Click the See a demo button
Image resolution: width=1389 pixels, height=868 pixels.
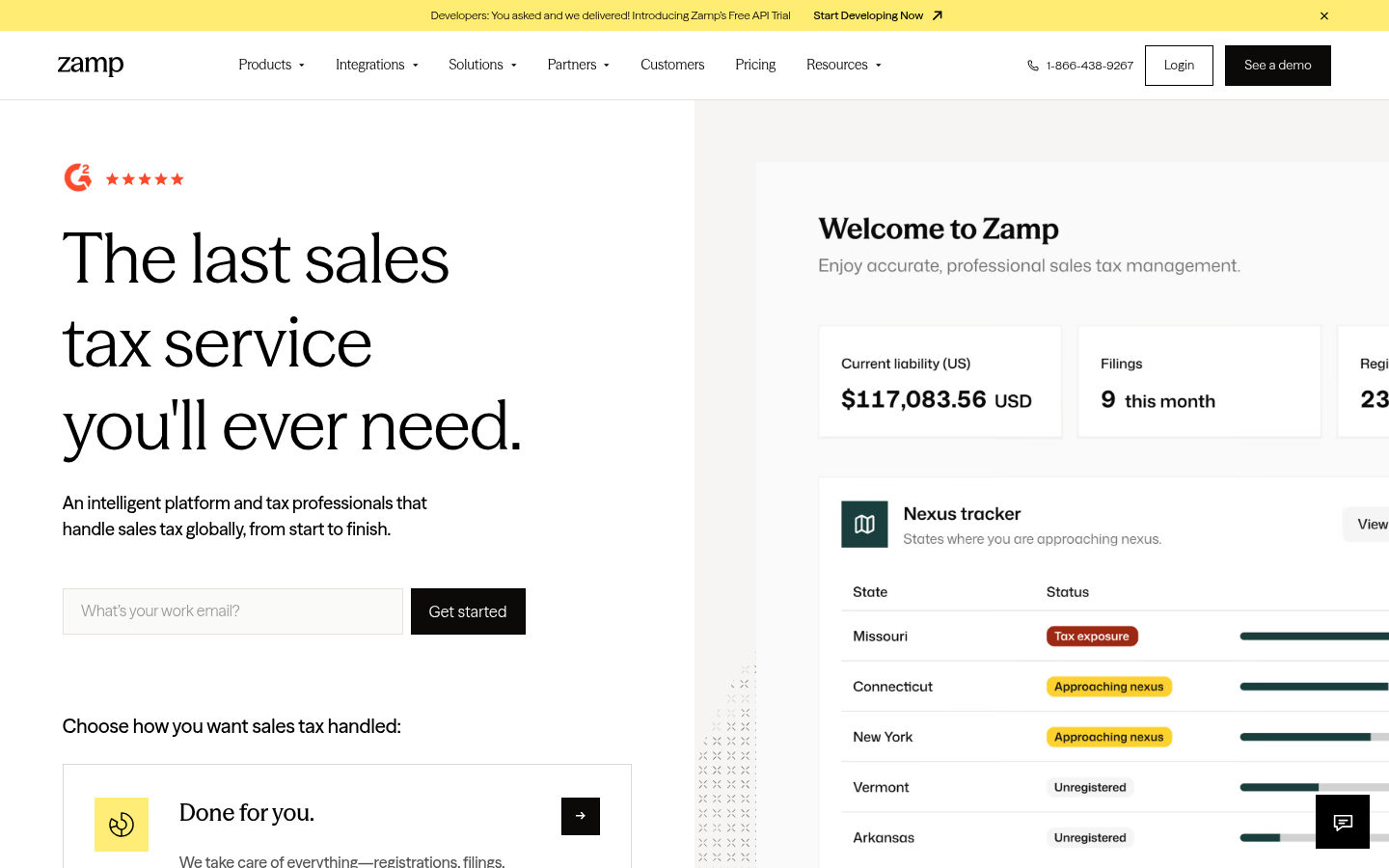[x=1278, y=66]
